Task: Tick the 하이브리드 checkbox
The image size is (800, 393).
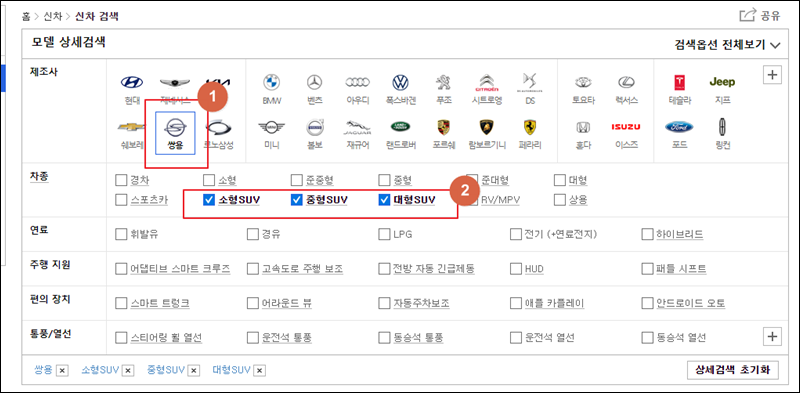Action: tap(647, 234)
